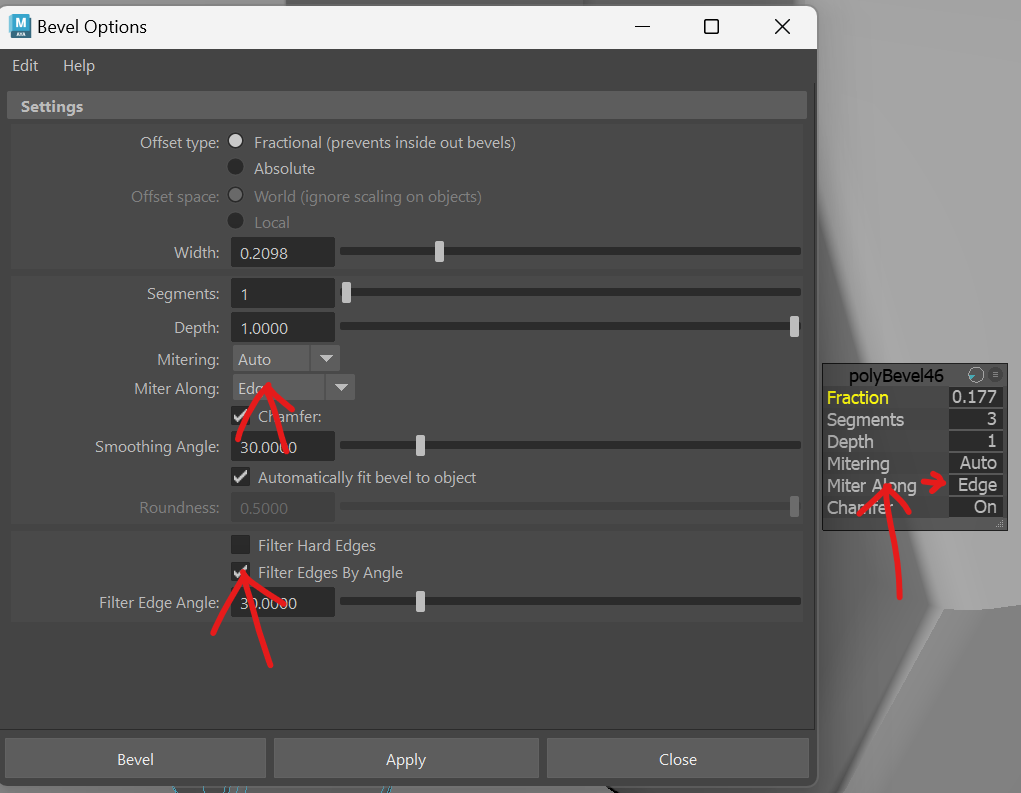Click the Maya icon in the title bar
The height and width of the screenshot is (793, 1021).
(x=22, y=26)
